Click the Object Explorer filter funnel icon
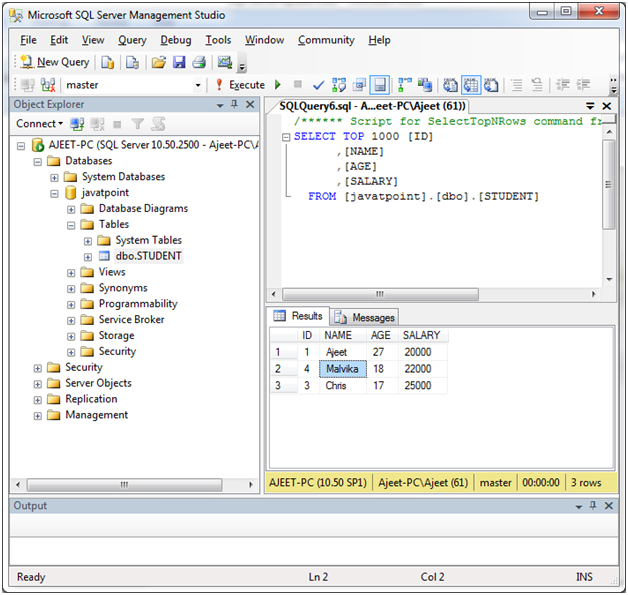The height and width of the screenshot is (595, 628). 137,124
